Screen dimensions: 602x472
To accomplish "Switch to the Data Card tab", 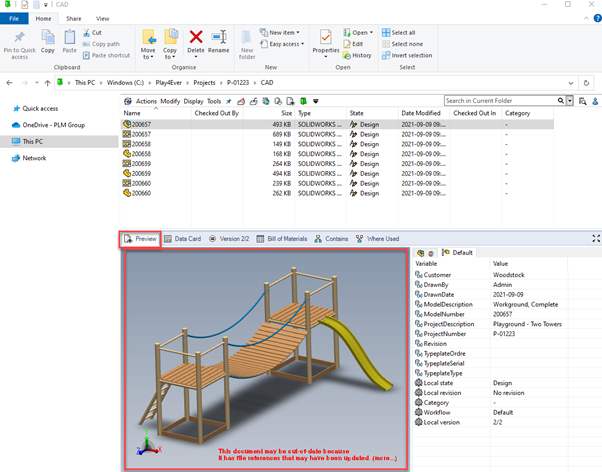I will tap(183, 239).
